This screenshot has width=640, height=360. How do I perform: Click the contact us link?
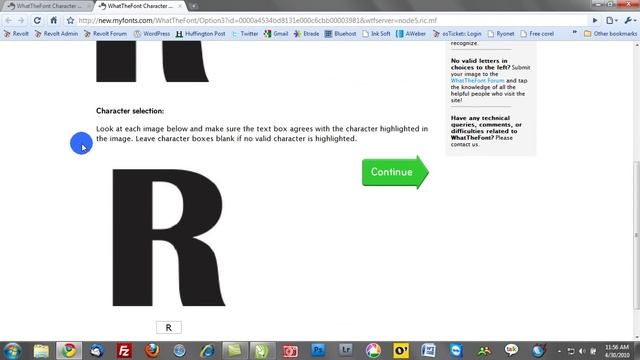point(464,144)
